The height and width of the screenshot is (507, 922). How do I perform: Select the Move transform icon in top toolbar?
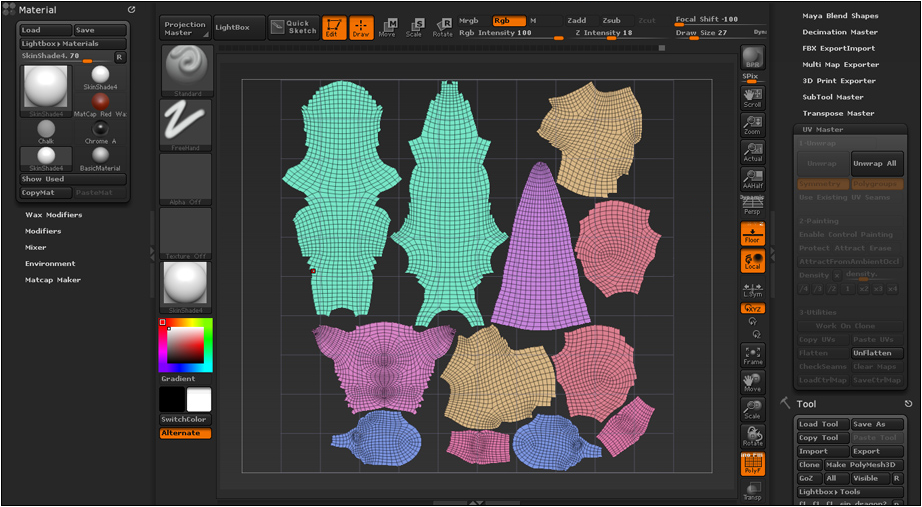(387, 28)
